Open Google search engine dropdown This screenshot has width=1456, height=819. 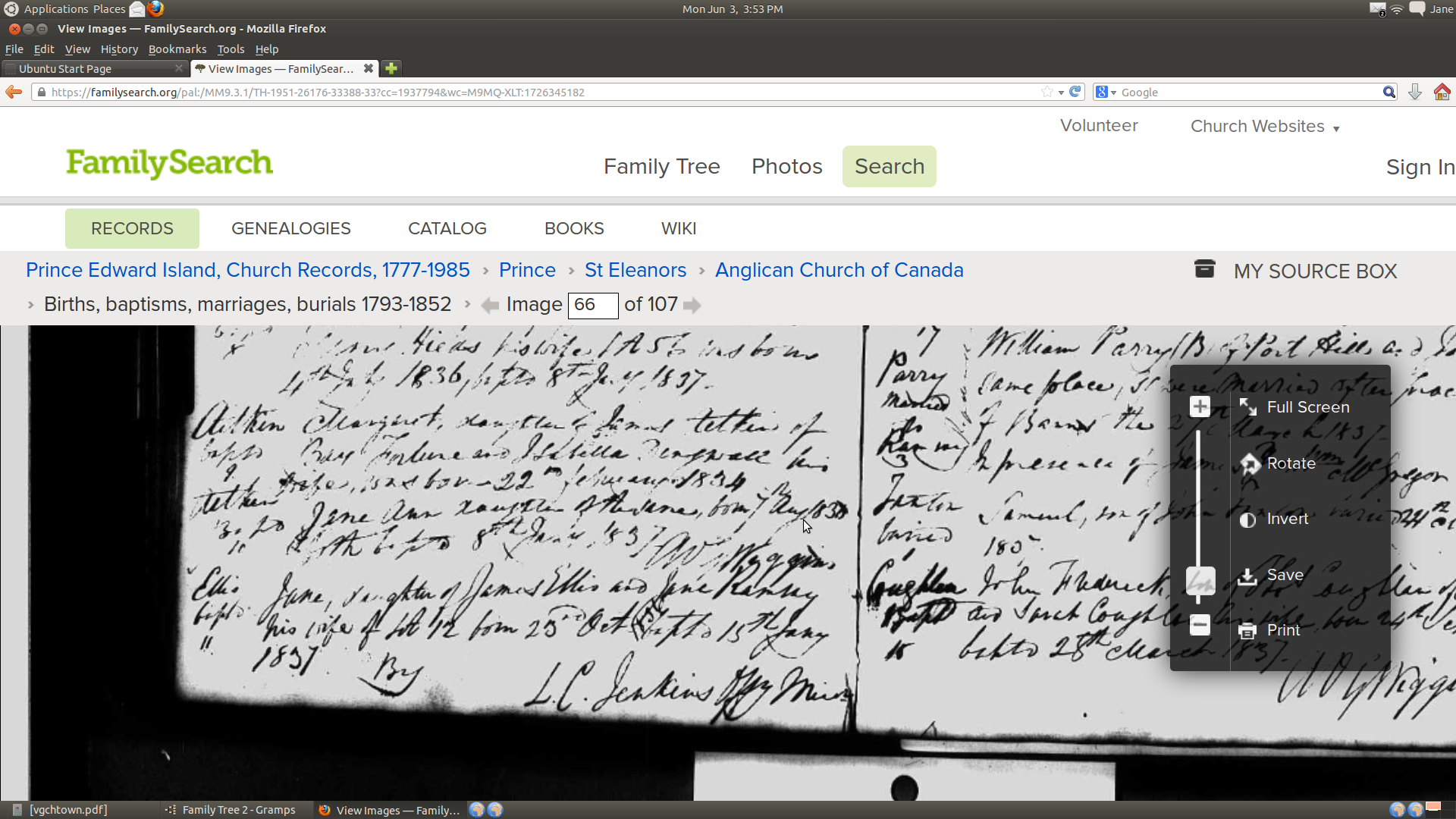point(1113,93)
